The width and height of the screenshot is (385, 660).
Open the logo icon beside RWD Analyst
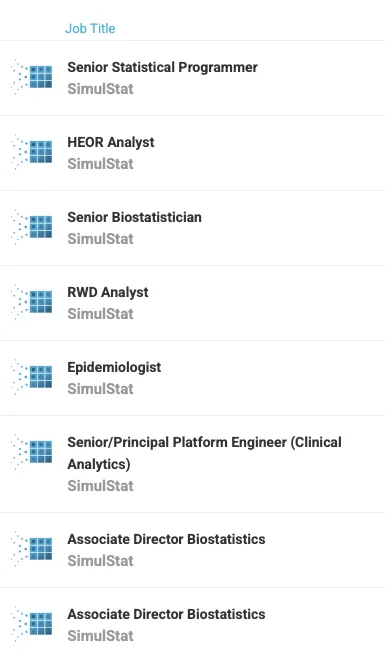[32, 301]
